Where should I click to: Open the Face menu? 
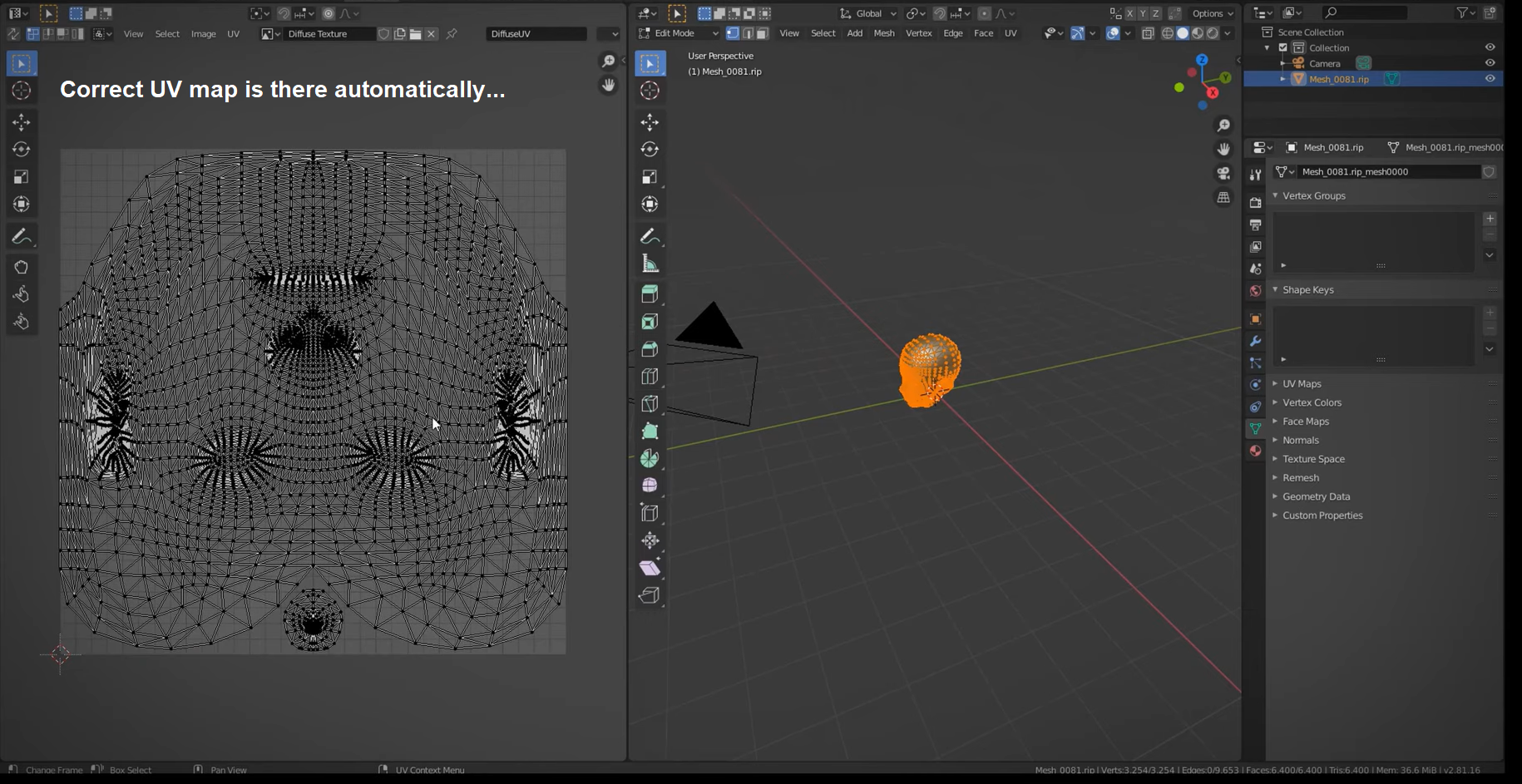984,33
